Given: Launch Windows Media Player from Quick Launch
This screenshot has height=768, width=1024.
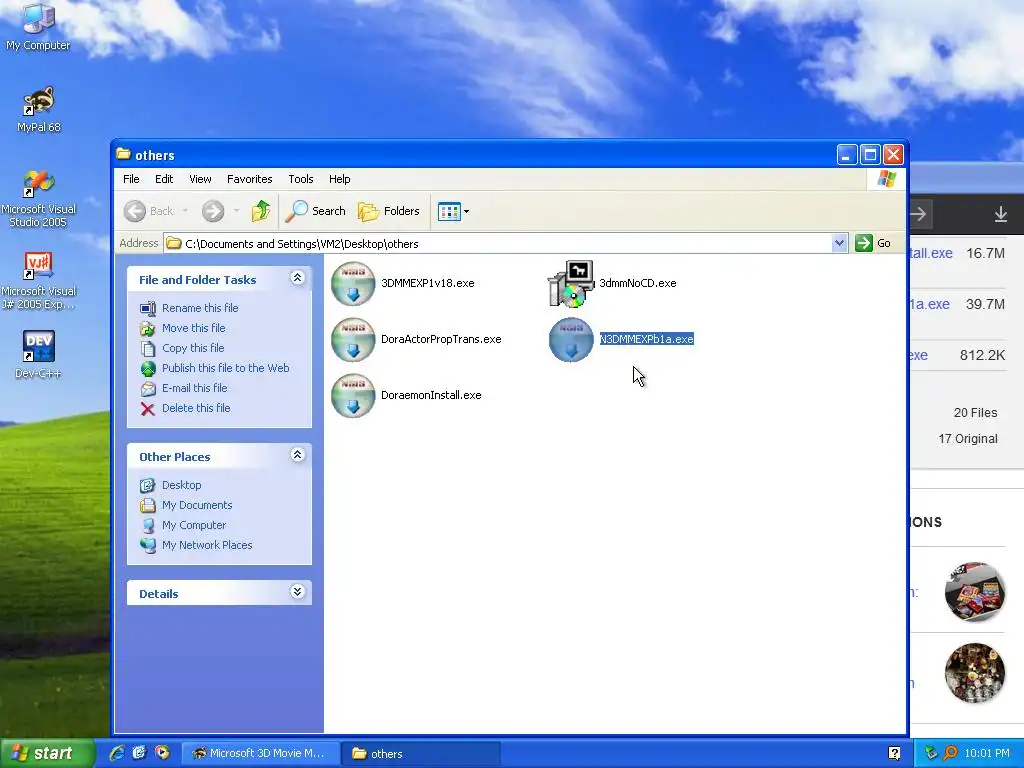Looking at the screenshot, I should click(x=162, y=753).
